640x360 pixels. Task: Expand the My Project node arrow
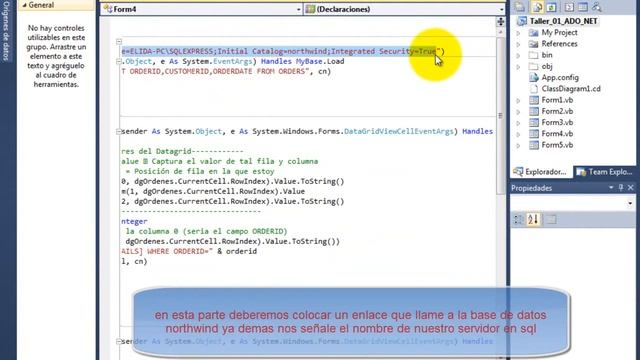tap(518, 33)
